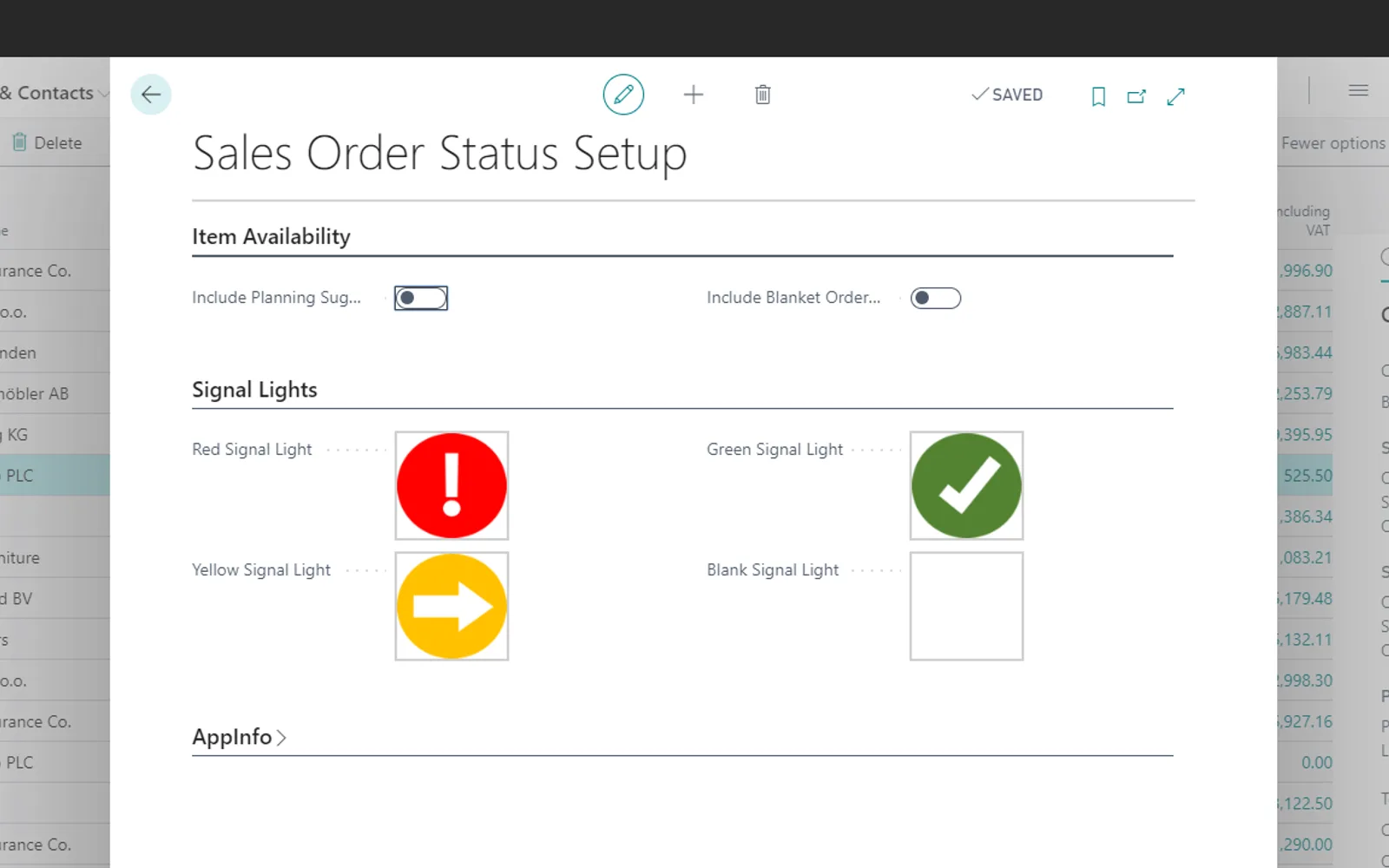Viewport: 1389px width, 868px height.
Task: Select the empty Blank Signal Light image
Action: 966,606
